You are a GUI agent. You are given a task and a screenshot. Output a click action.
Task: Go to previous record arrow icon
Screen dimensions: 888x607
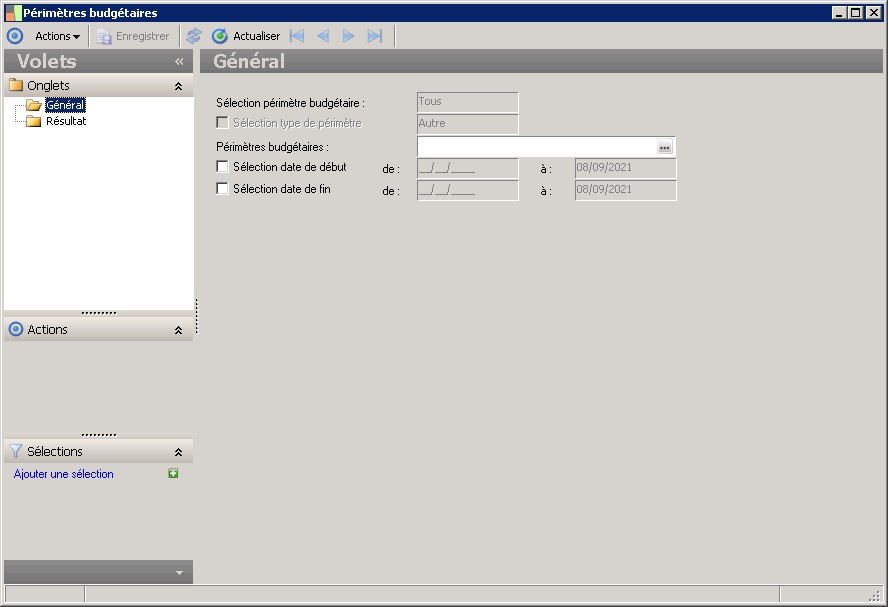(x=323, y=36)
